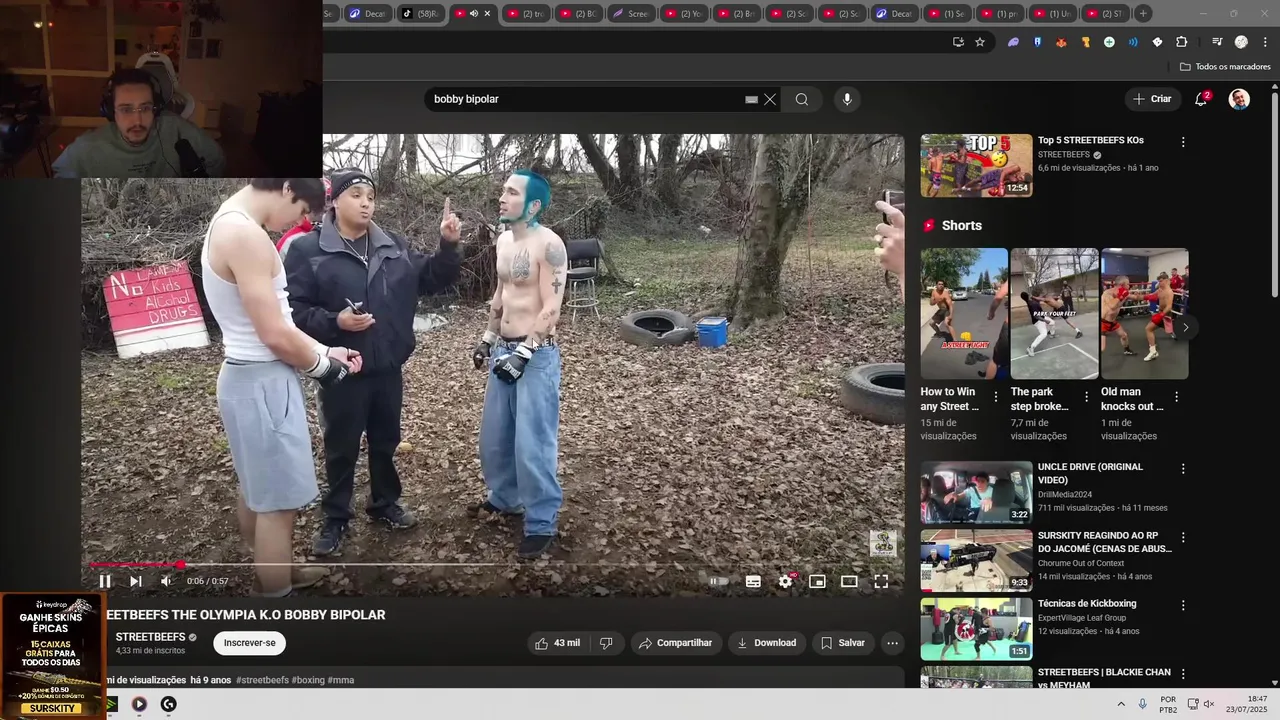Switch to the TikTok (58) tab
This screenshot has width=1280, height=720.
click(419, 13)
